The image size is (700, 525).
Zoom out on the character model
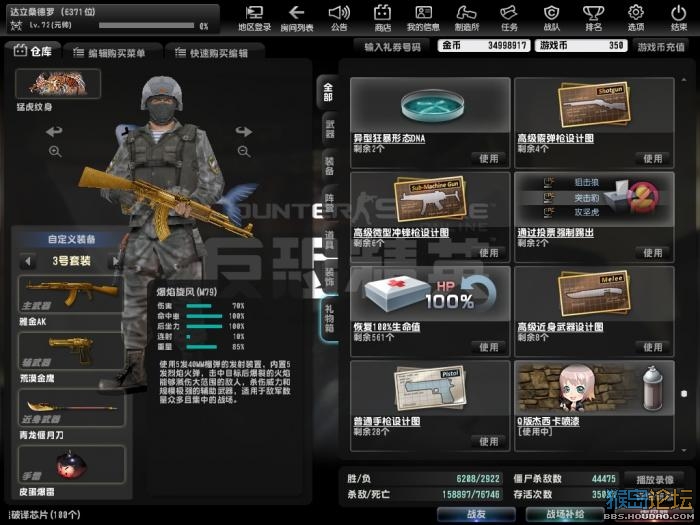click(244, 151)
